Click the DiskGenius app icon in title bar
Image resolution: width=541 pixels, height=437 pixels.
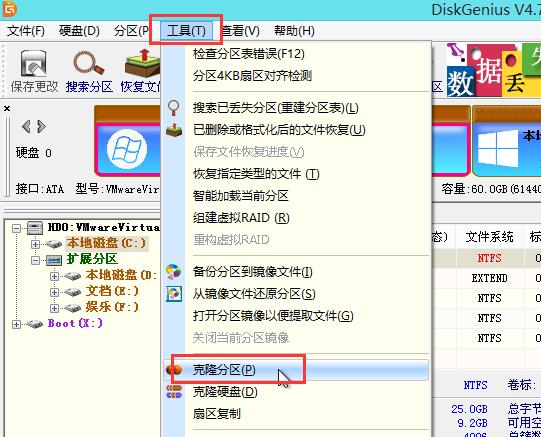[9, 9]
